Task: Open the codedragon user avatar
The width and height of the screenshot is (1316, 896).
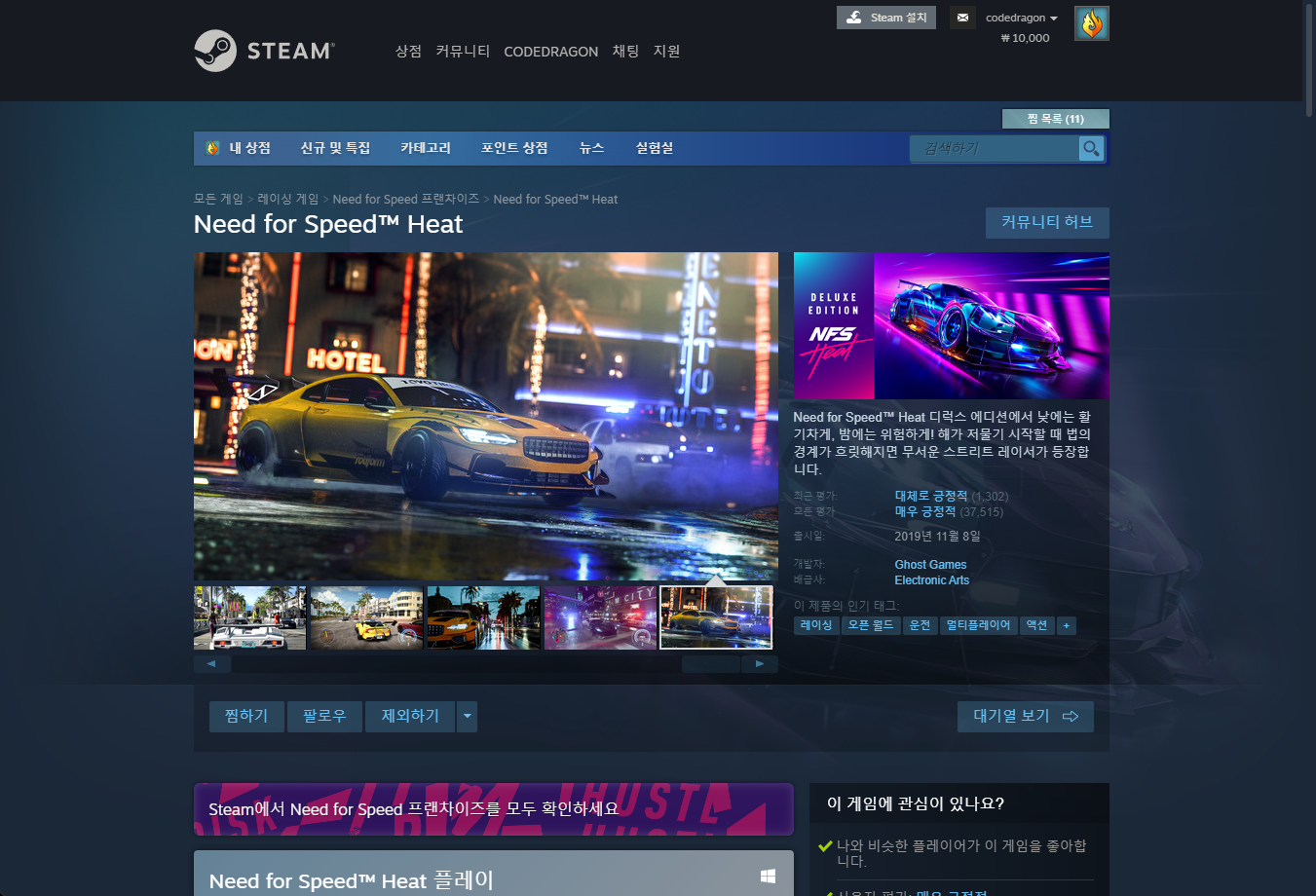Action: (x=1092, y=23)
